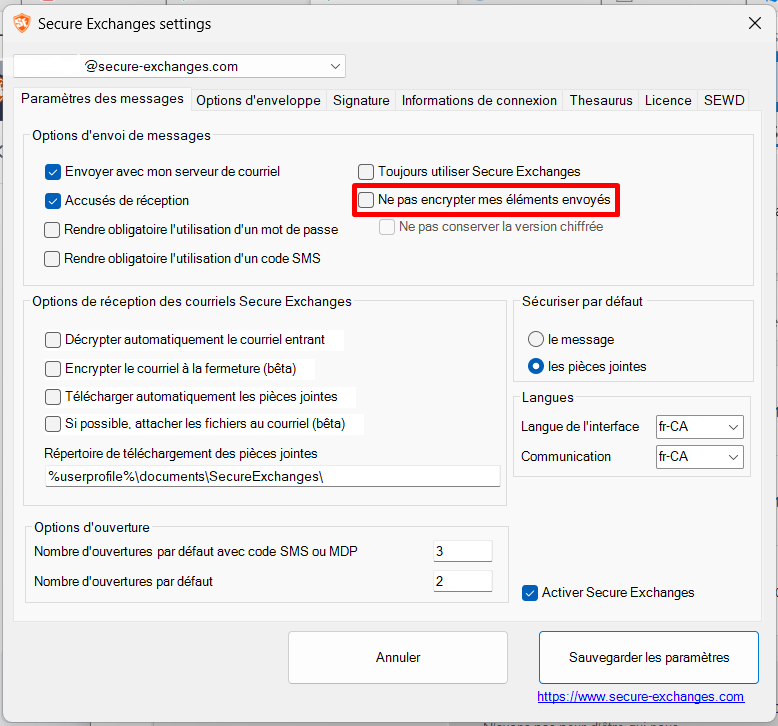Check Si possible, attacher les fichiers au courriel
Image resolution: width=778 pixels, height=726 pixels.
[53, 424]
